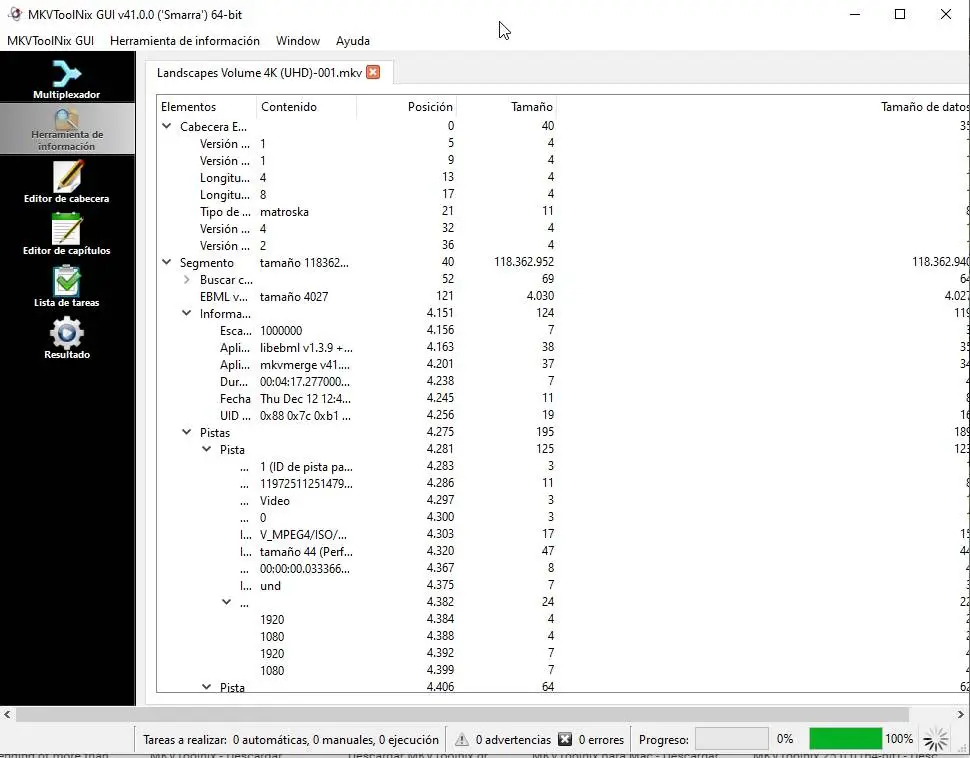Viewport: 970px width, 758px height.
Task: Collapse the second Pista node at 4.406
Action: tap(207, 686)
